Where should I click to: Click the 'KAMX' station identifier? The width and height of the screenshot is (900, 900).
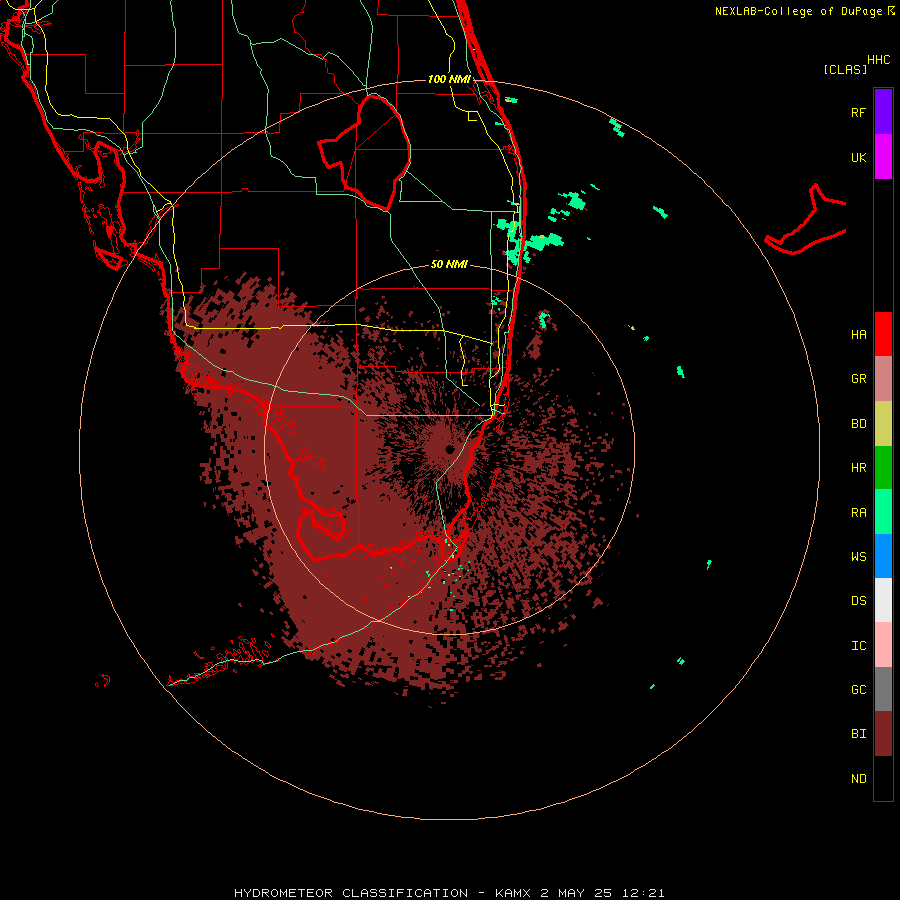tap(513, 893)
